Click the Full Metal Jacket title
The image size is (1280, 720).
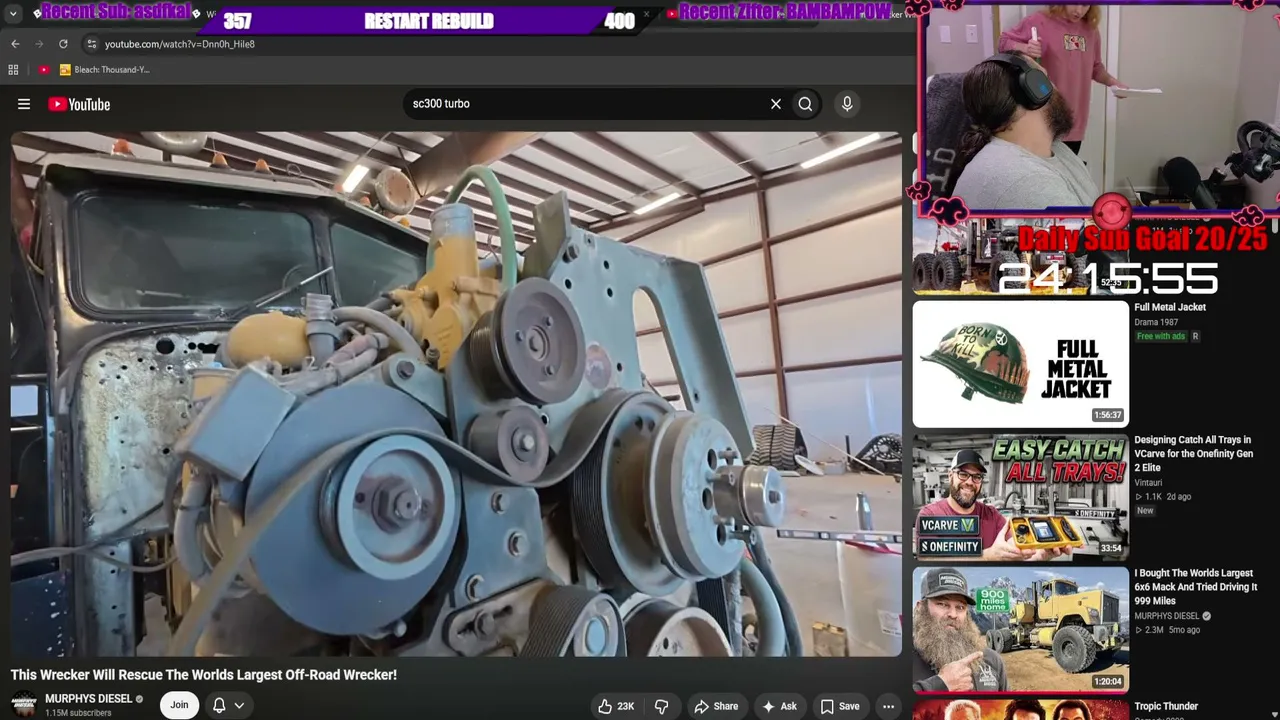point(1170,307)
